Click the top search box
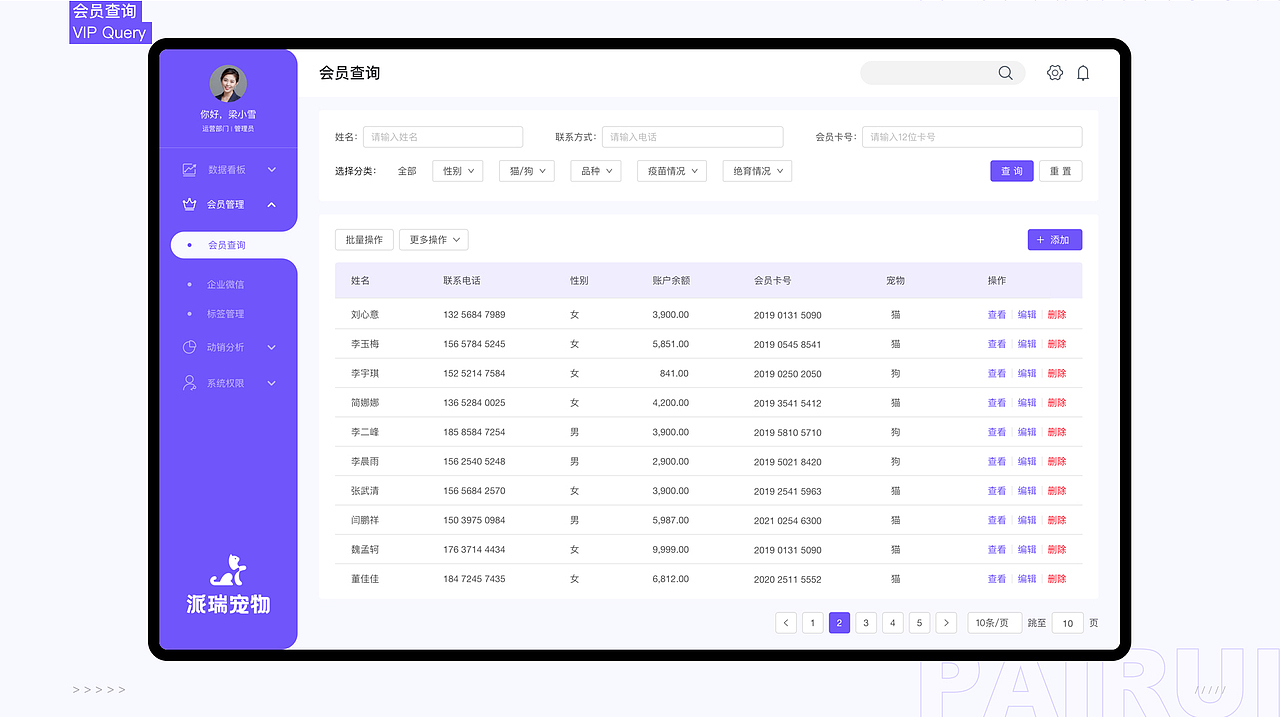 point(942,73)
